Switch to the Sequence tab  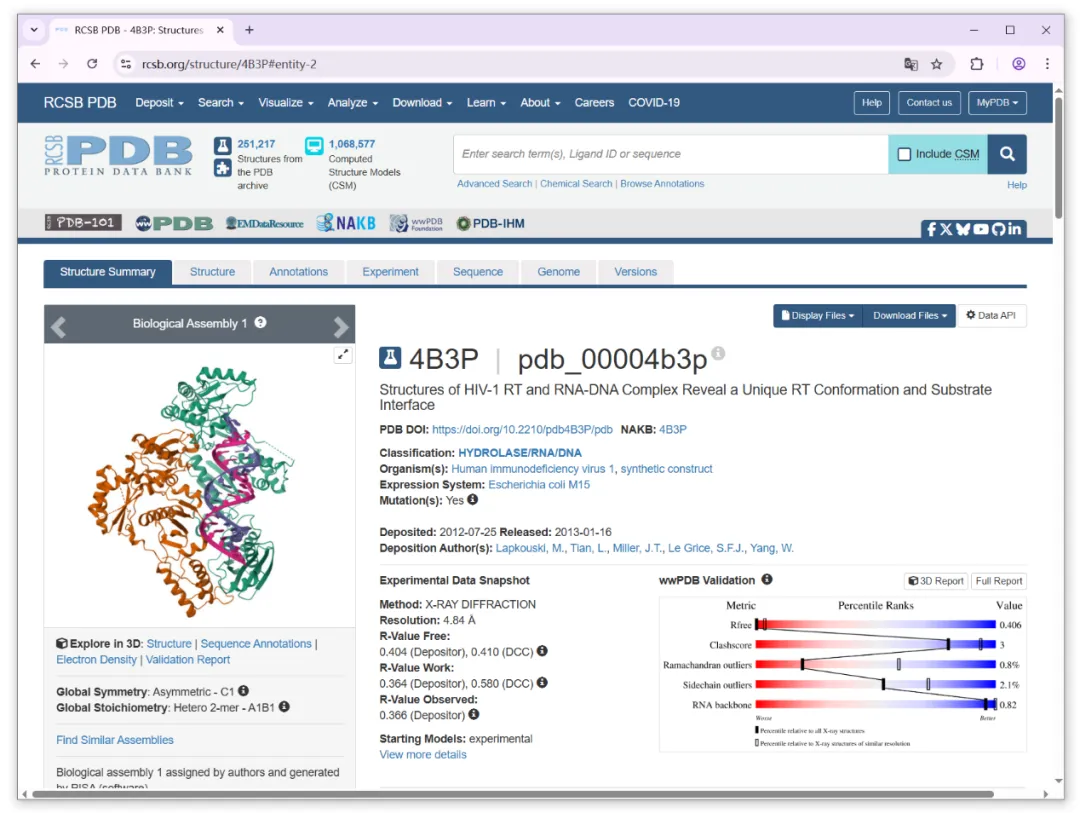click(x=477, y=272)
